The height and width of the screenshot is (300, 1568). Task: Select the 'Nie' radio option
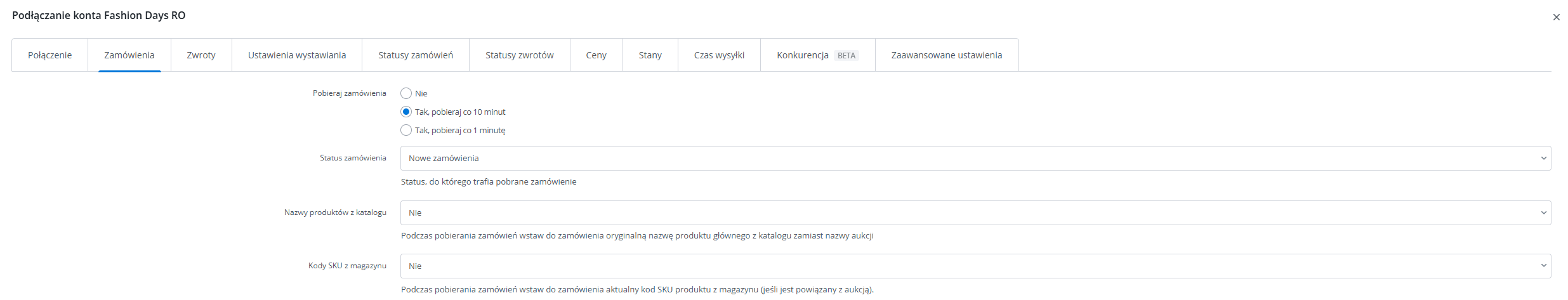406,93
